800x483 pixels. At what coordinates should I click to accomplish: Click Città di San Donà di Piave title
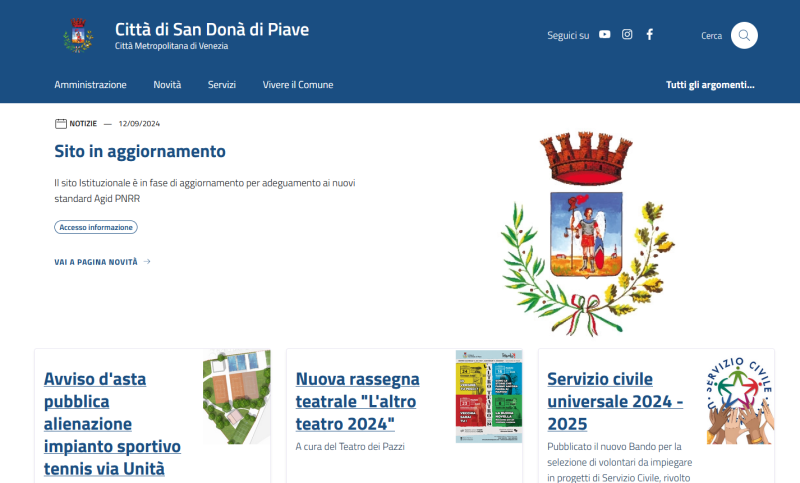tap(212, 30)
